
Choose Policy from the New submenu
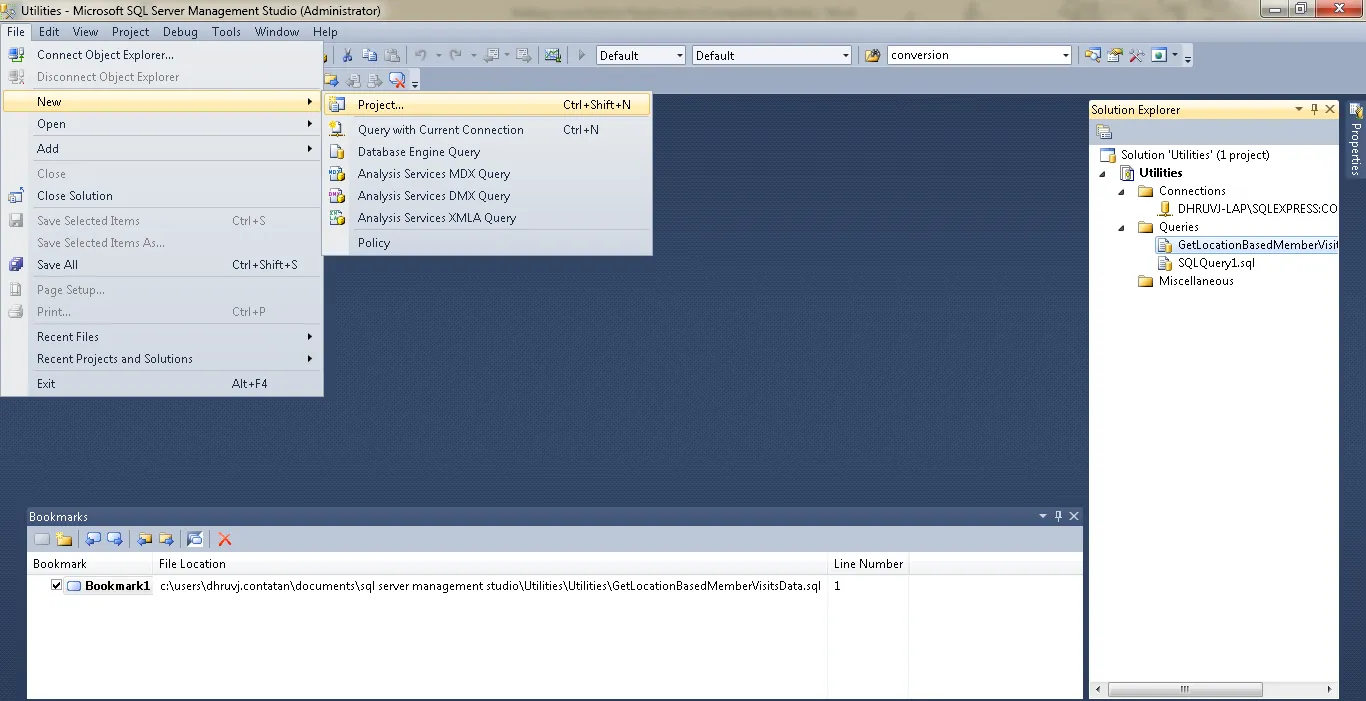coord(487,243)
